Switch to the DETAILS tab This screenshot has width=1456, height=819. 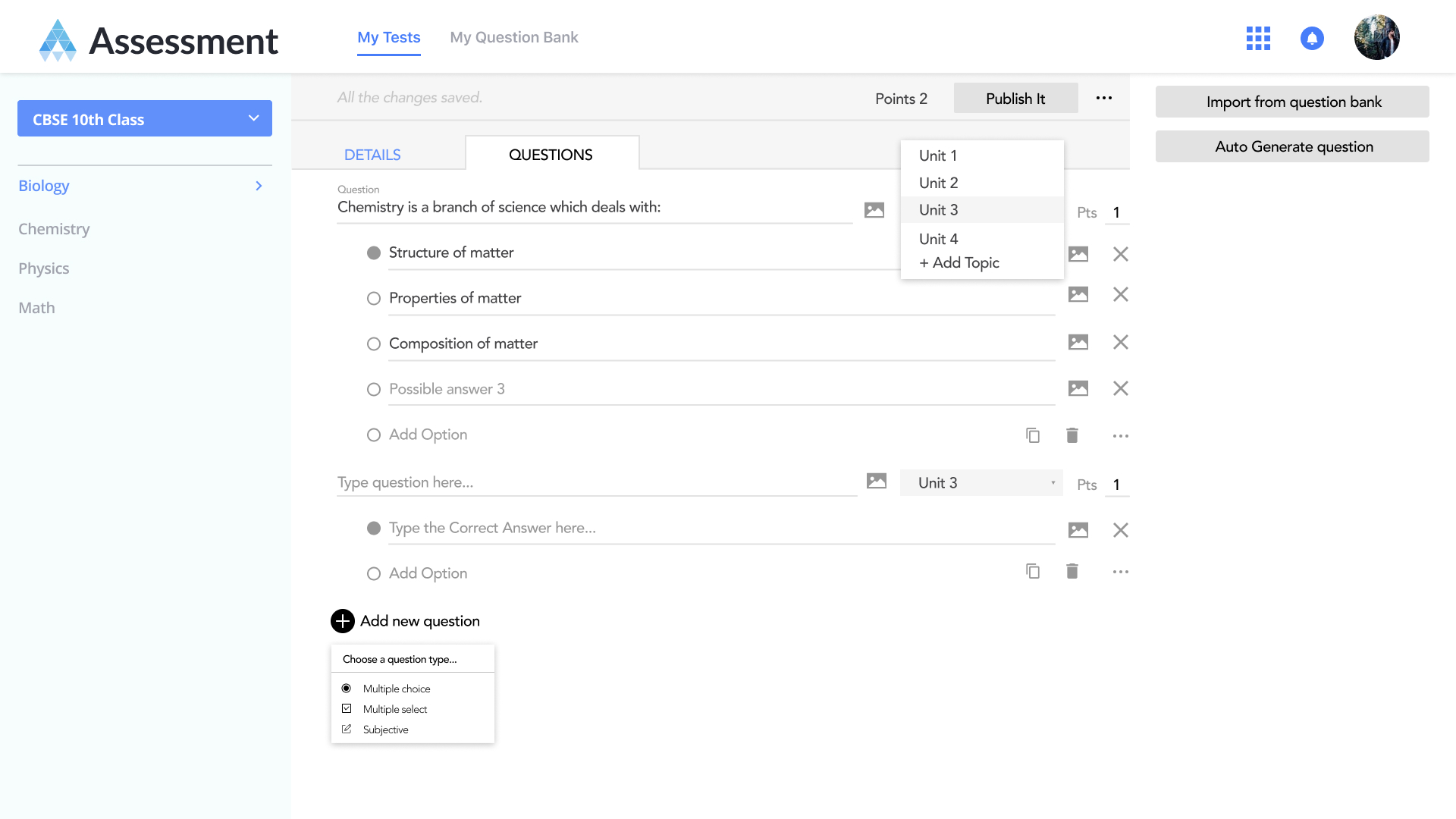(x=372, y=155)
